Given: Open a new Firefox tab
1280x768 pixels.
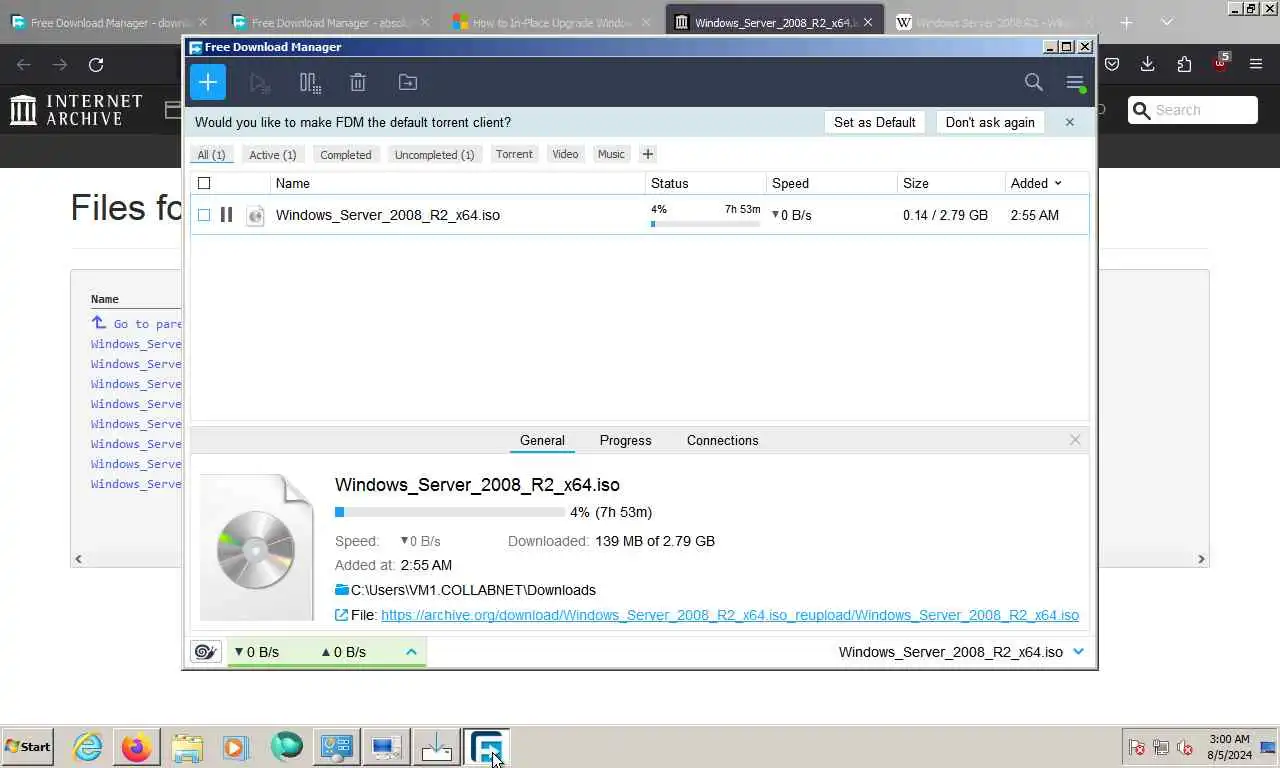Looking at the screenshot, I should 1126,22.
